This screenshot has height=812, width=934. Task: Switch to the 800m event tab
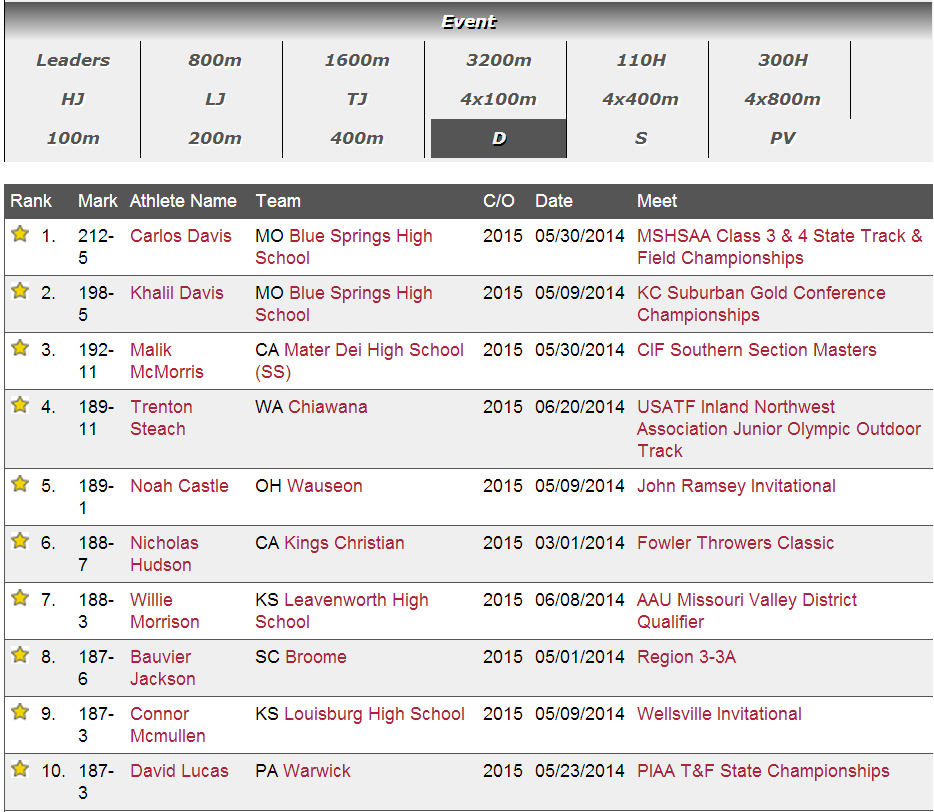214,60
